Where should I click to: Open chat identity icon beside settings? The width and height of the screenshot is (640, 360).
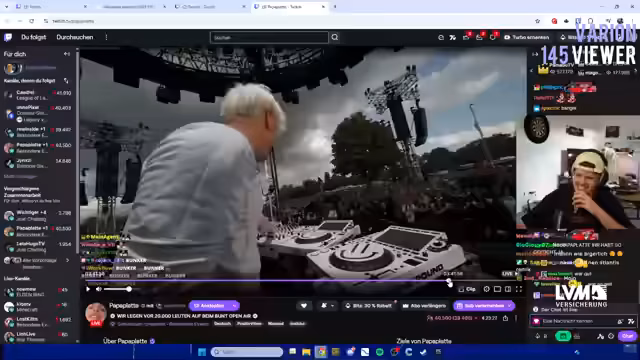pos(600,336)
